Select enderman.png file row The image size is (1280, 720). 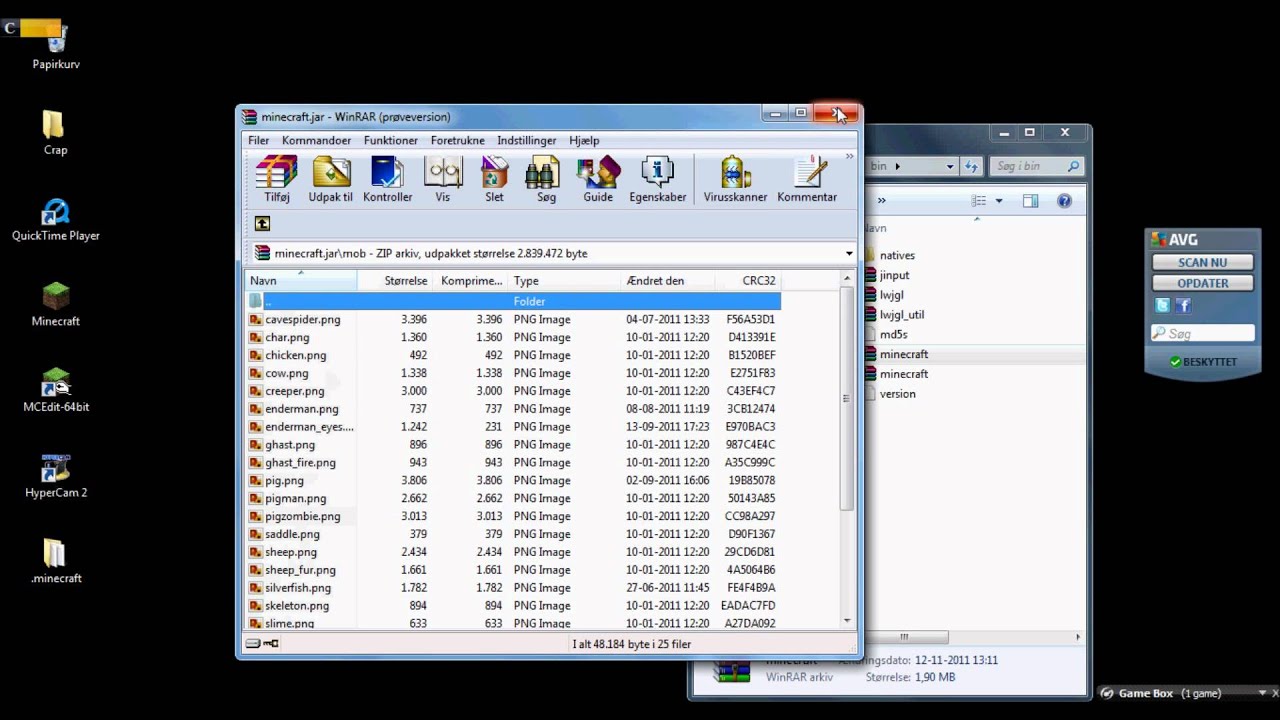point(513,409)
